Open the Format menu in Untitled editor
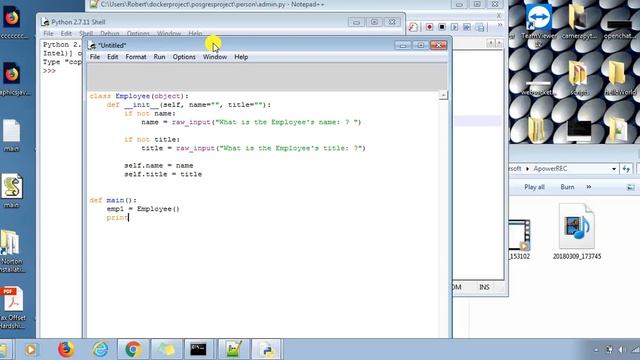Image resolution: width=640 pixels, height=360 pixels. tap(136, 57)
